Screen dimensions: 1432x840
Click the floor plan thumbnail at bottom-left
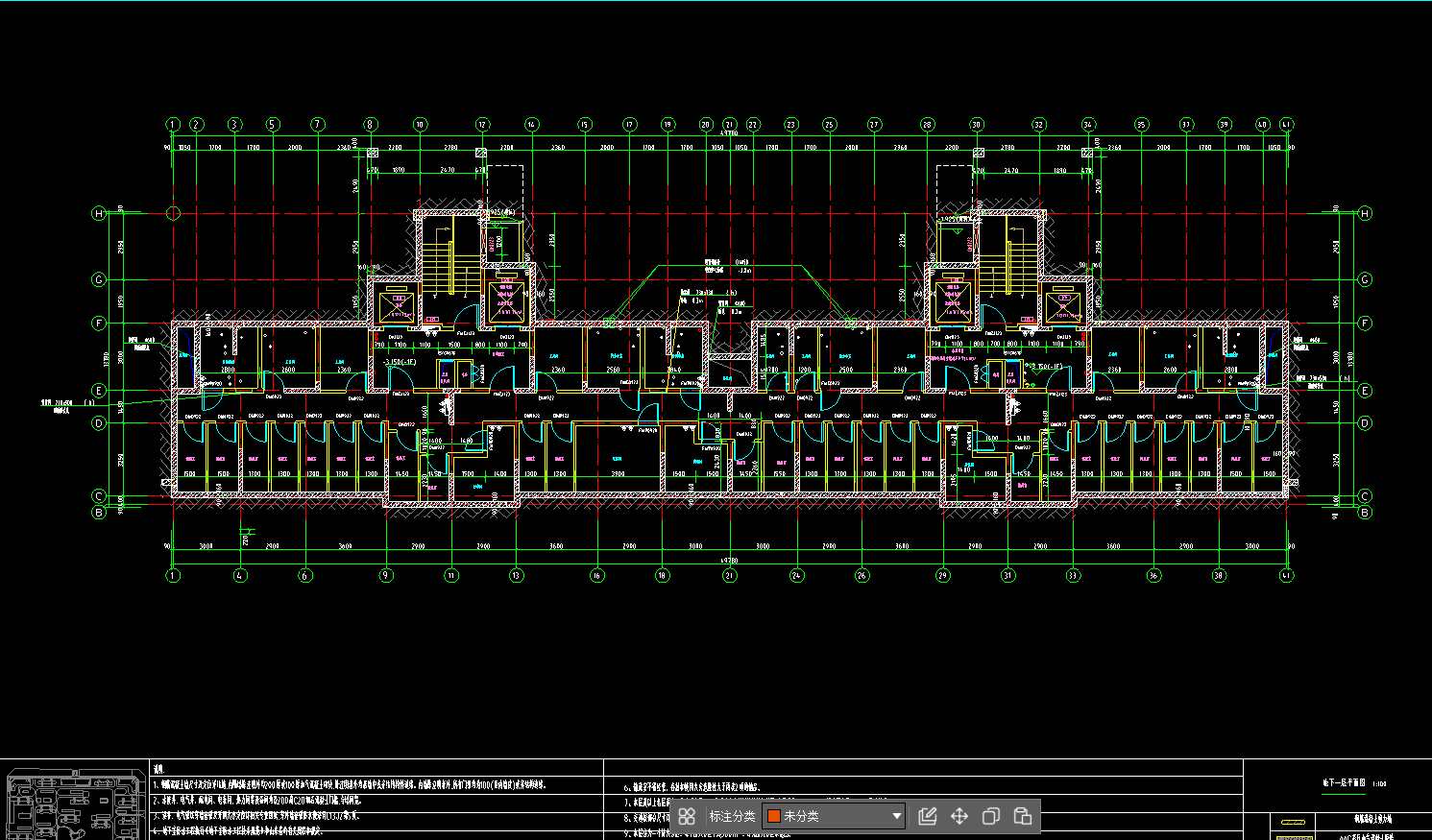point(72,803)
